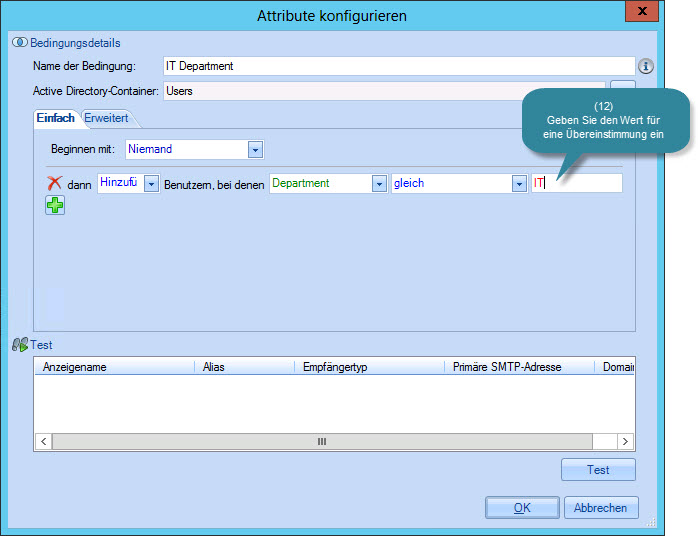Click the Test section heading text
Screen dimensions: 698x536
click(41, 345)
